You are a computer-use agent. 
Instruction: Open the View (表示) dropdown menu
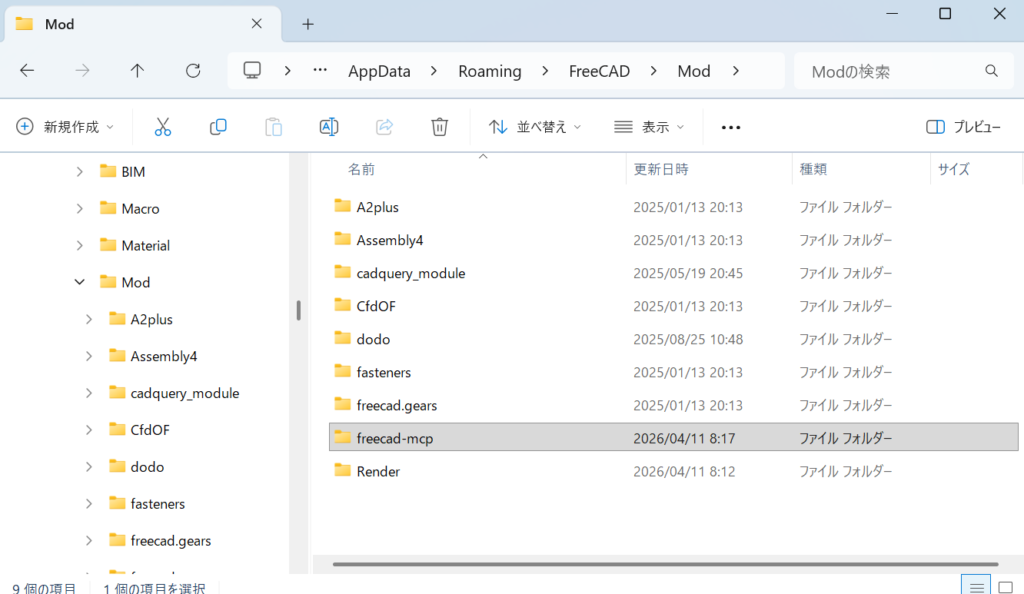point(649,127)
